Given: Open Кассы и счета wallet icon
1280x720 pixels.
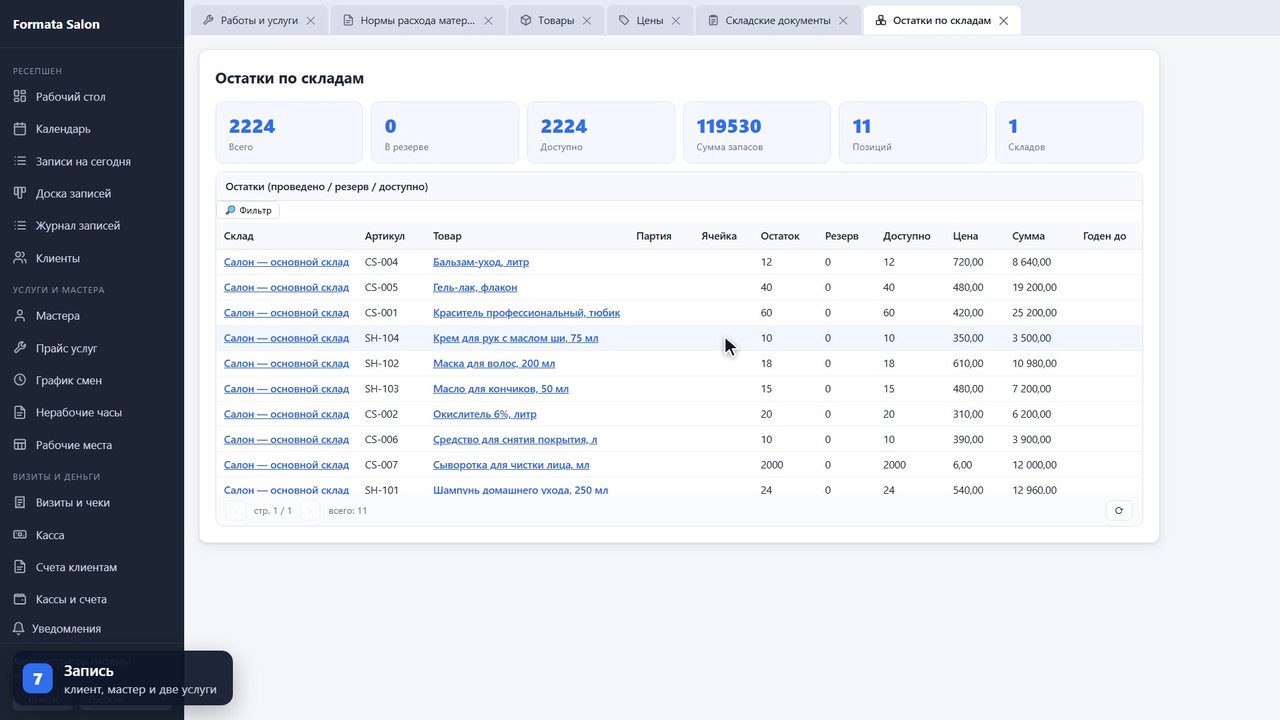Looking at the screenshot, I should point(19,599).
